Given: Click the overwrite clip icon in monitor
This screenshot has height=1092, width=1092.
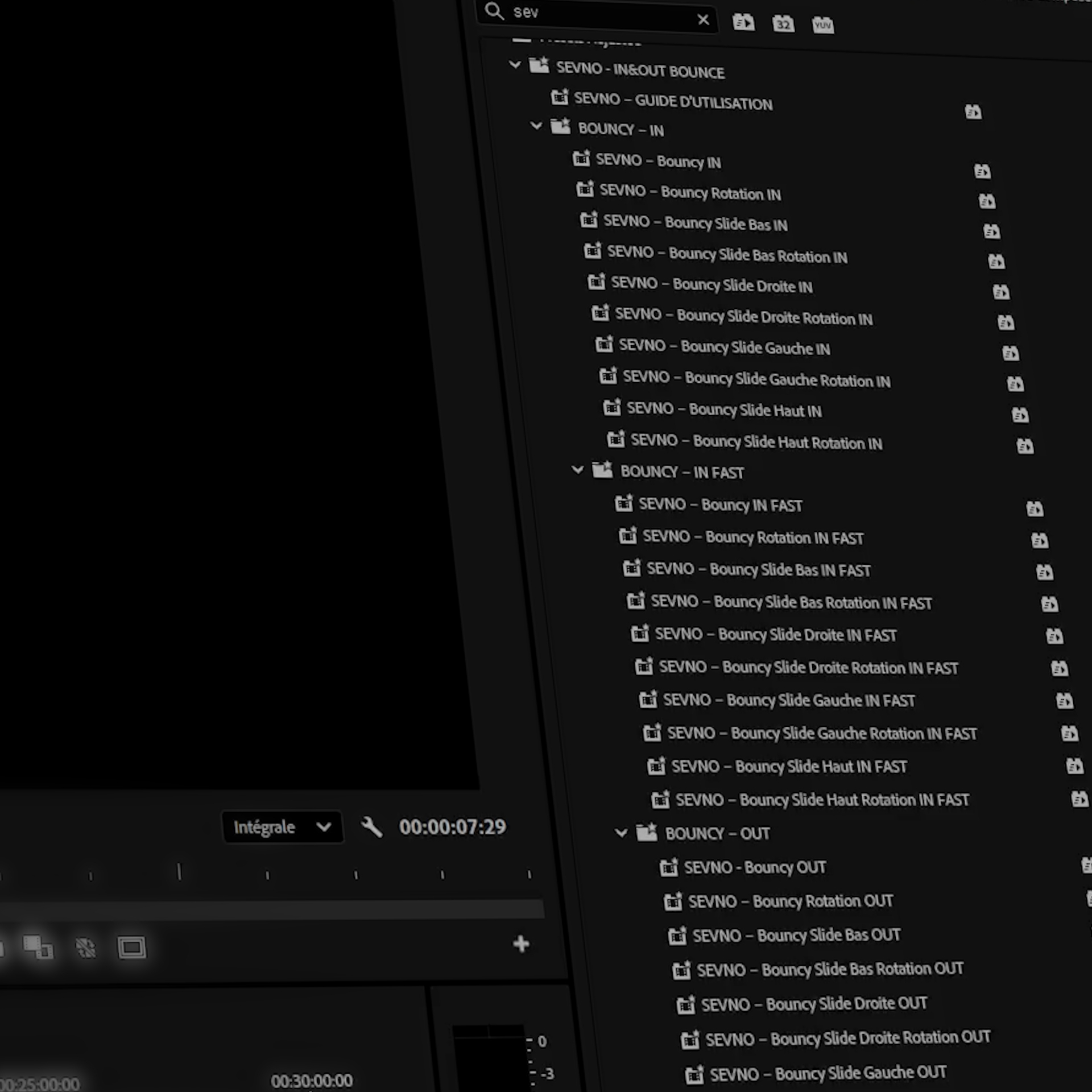Looking at the screenshot, I should [x=38, y=947].
